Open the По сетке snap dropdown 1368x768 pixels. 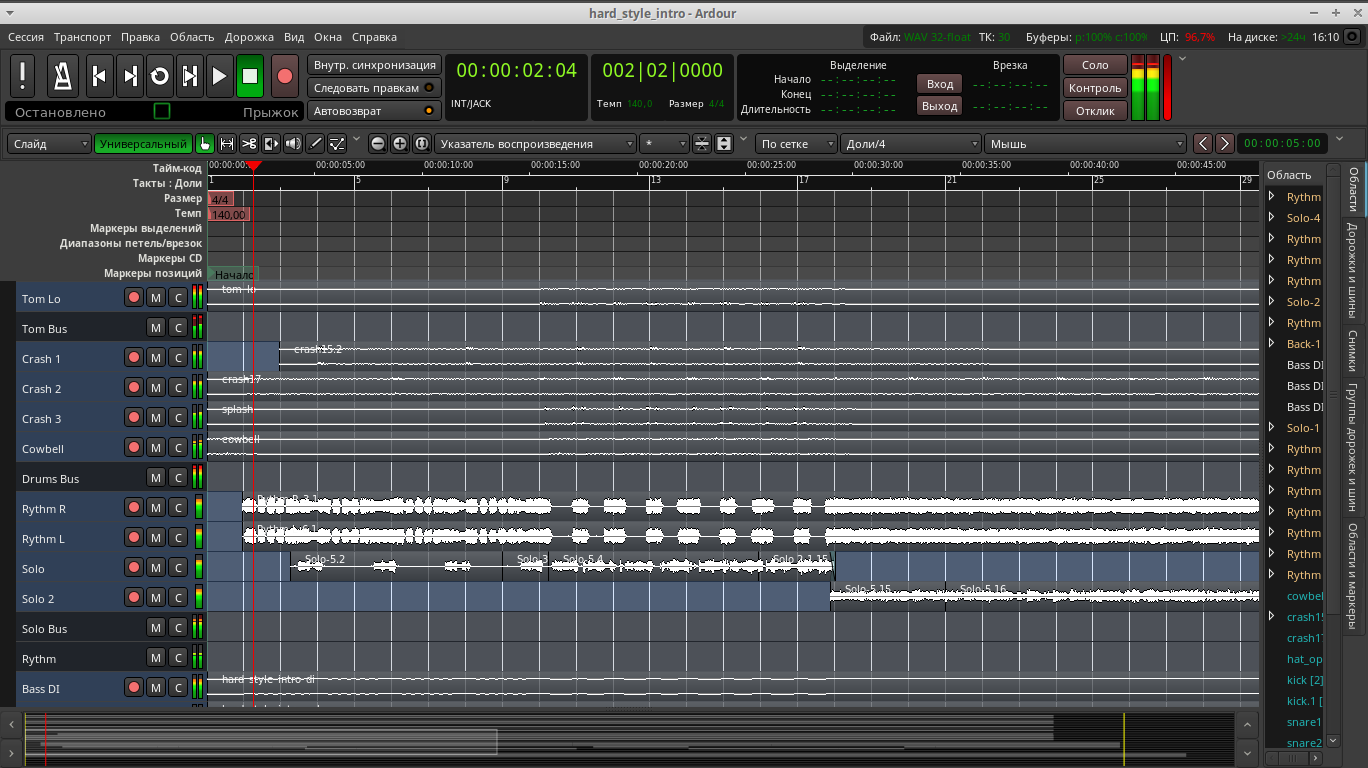[796, 144]
